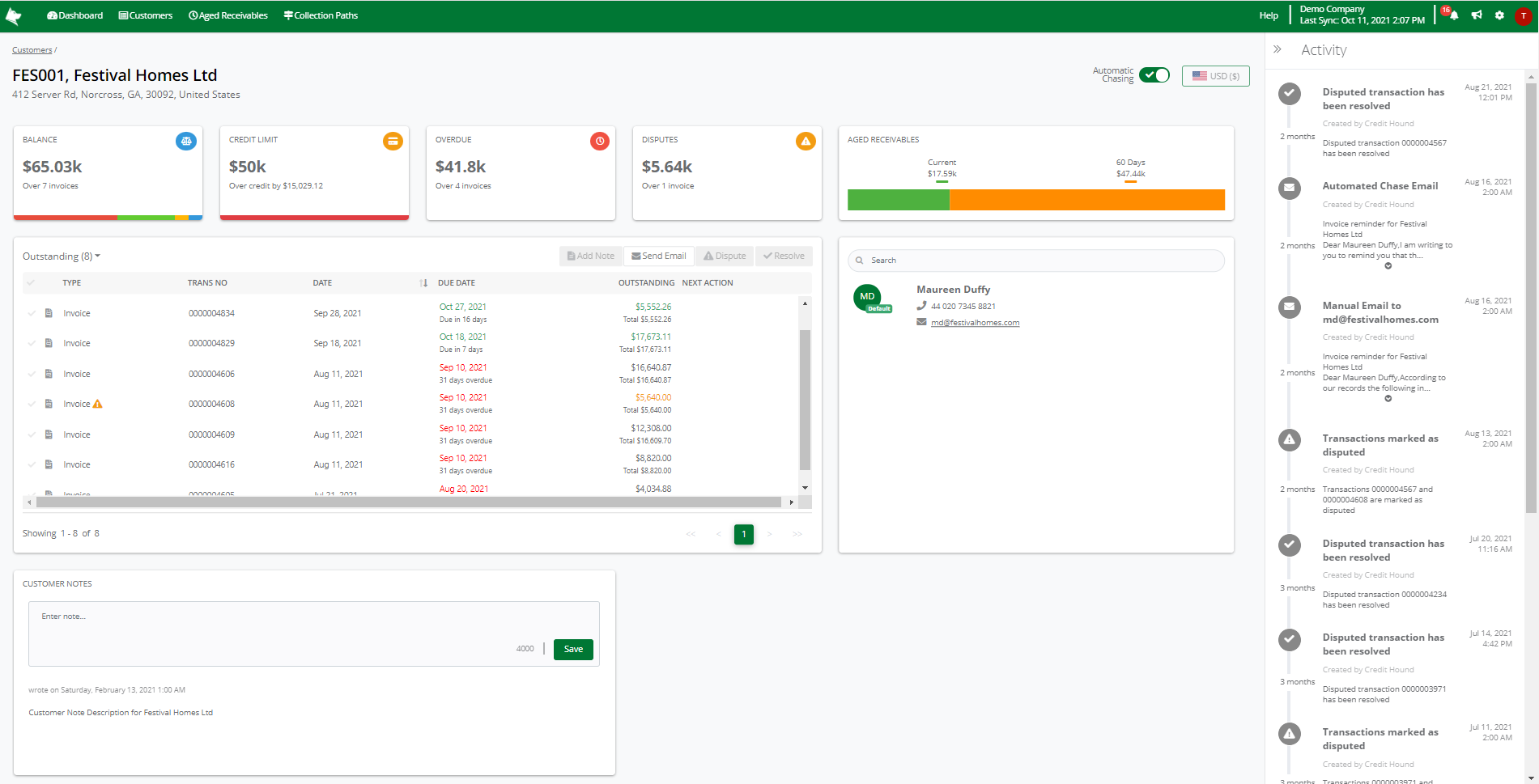Click the document icon for invoice 0000004829
Screen dimensions: 1539x784
click(49, 343)
